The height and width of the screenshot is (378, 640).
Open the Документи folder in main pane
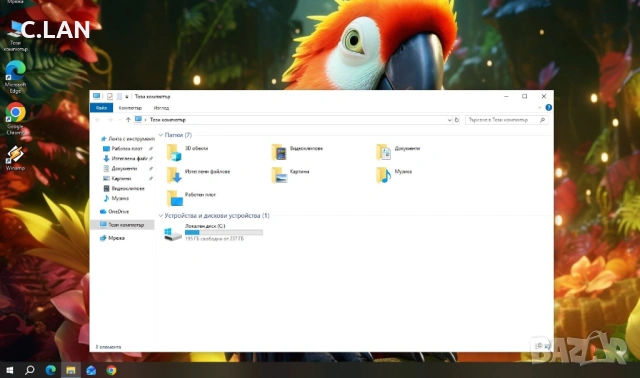398,152
